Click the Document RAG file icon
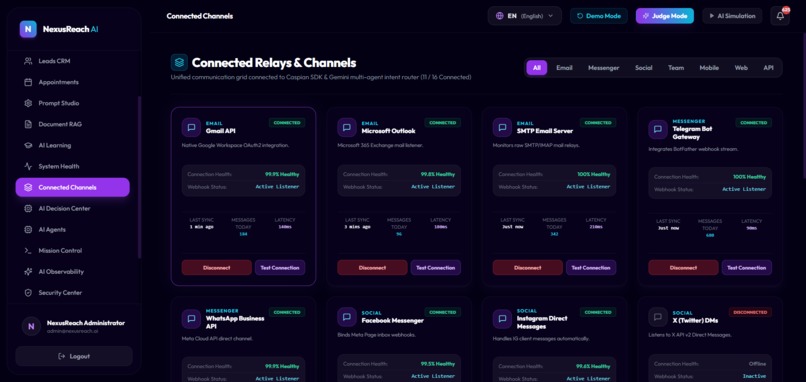This screenshot has width=806, height=382. click(x=28, y=124)
